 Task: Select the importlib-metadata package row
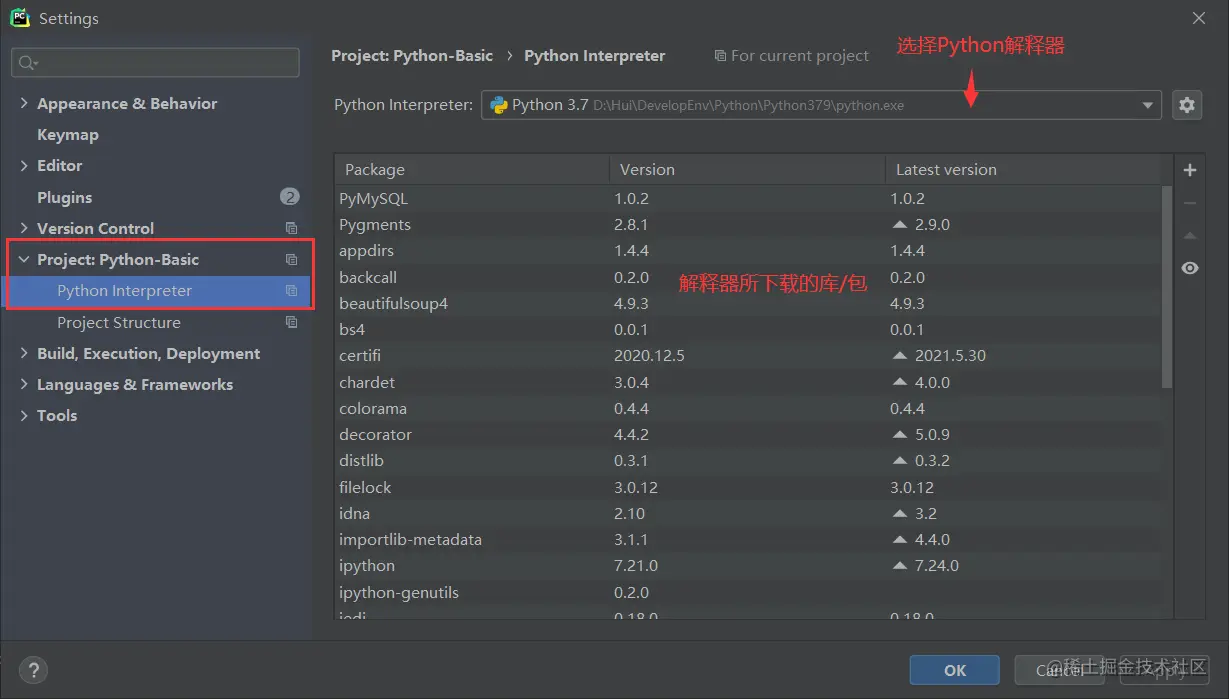748,539
